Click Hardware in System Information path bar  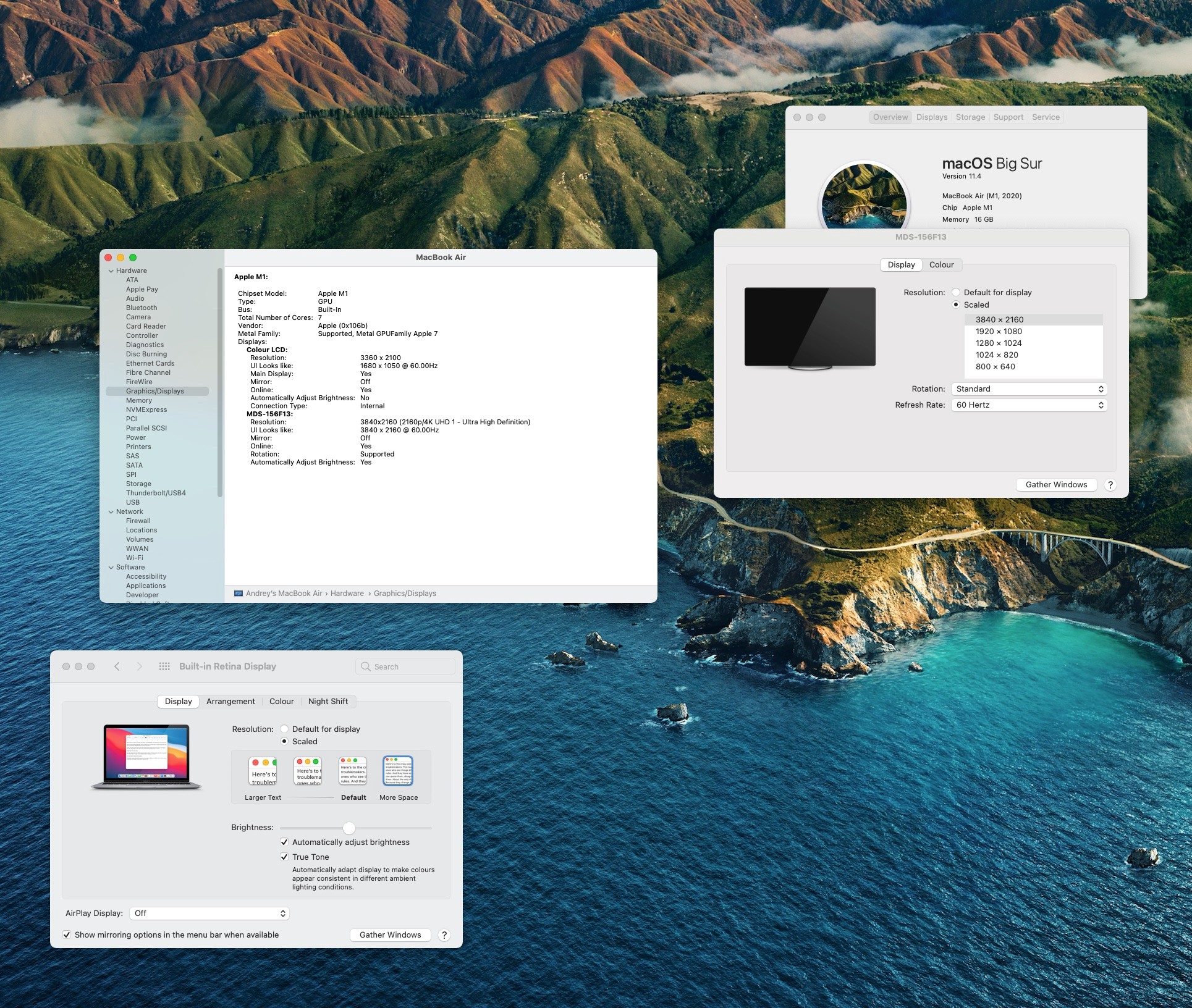(347, 594)
